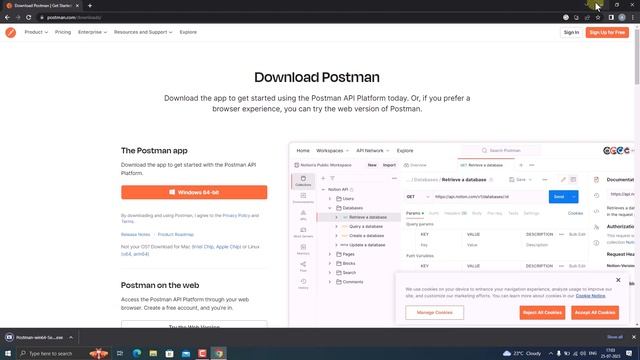
Task: Click the Sign In button
Action: point(571,32)
